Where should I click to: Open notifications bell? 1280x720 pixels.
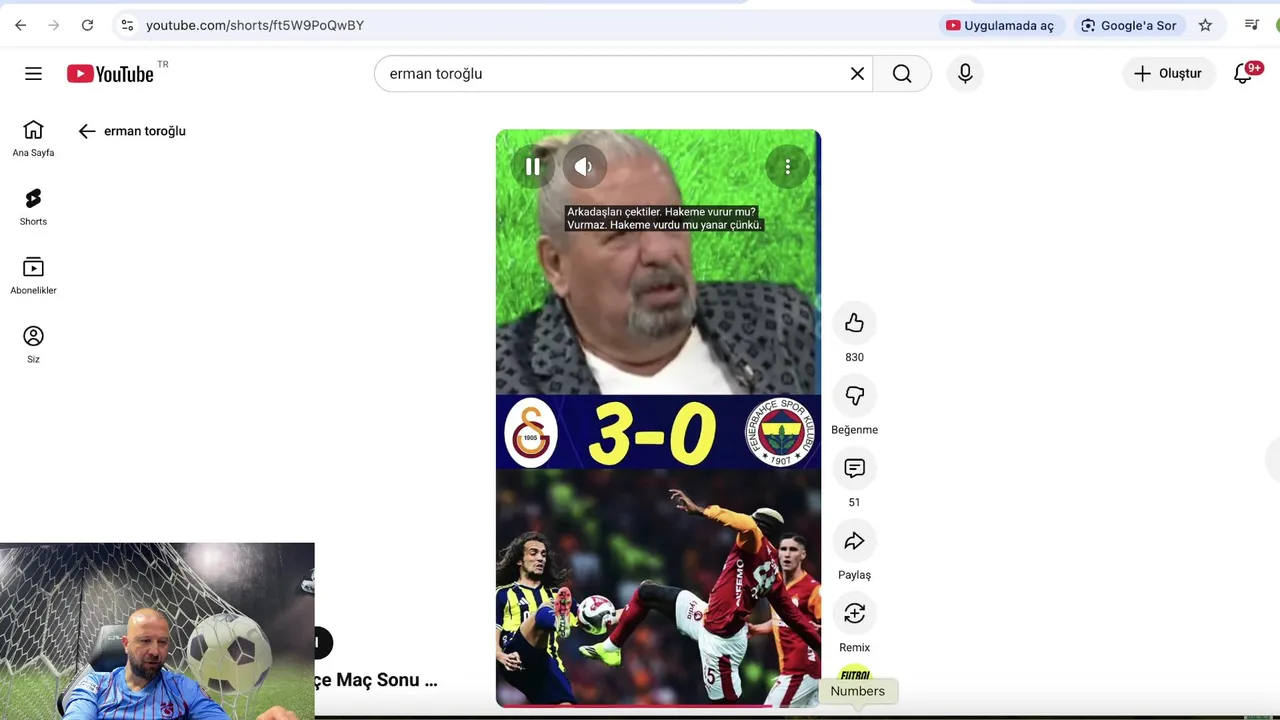click(1243, 73)
